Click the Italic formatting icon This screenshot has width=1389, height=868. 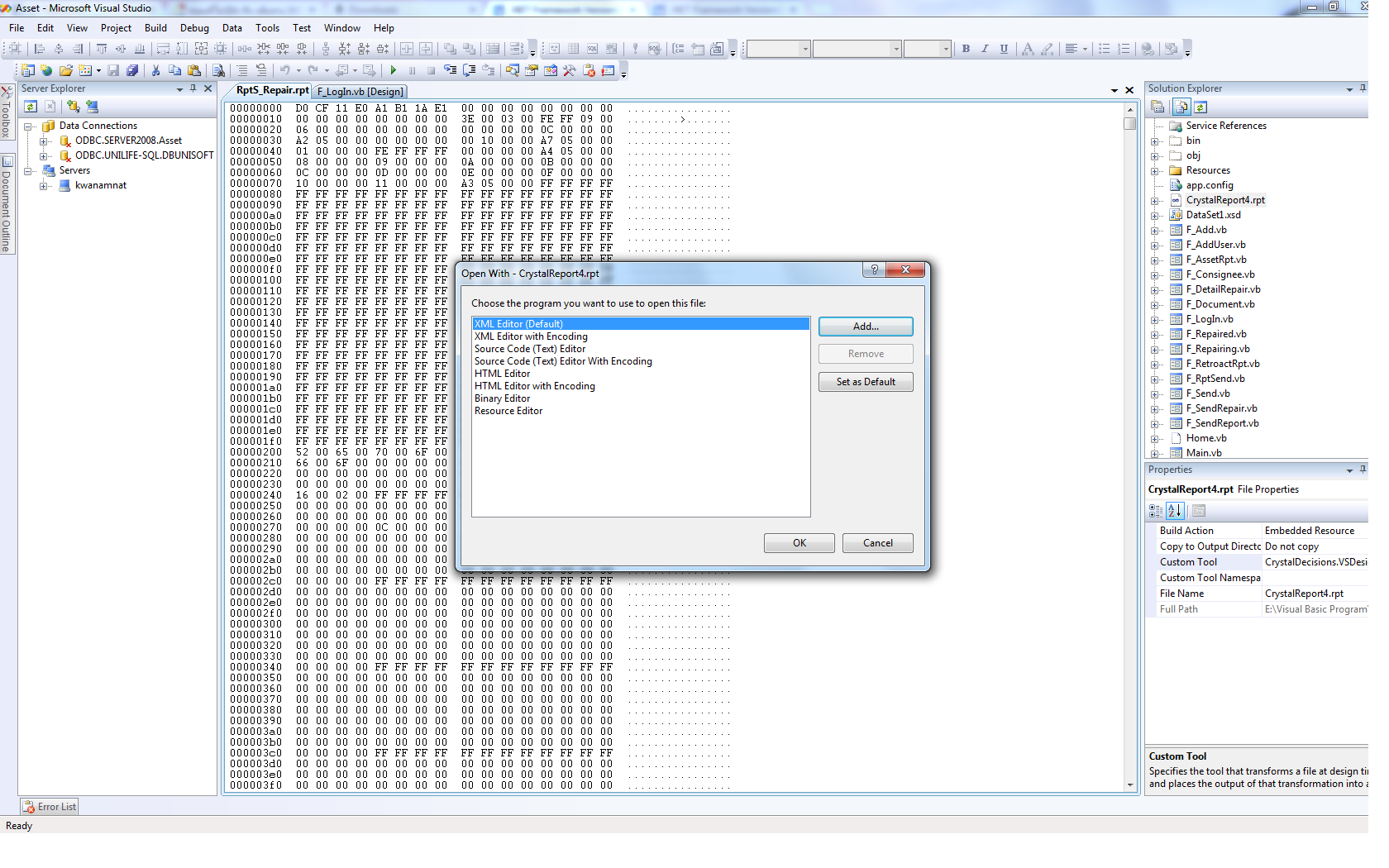coord(985,49)
